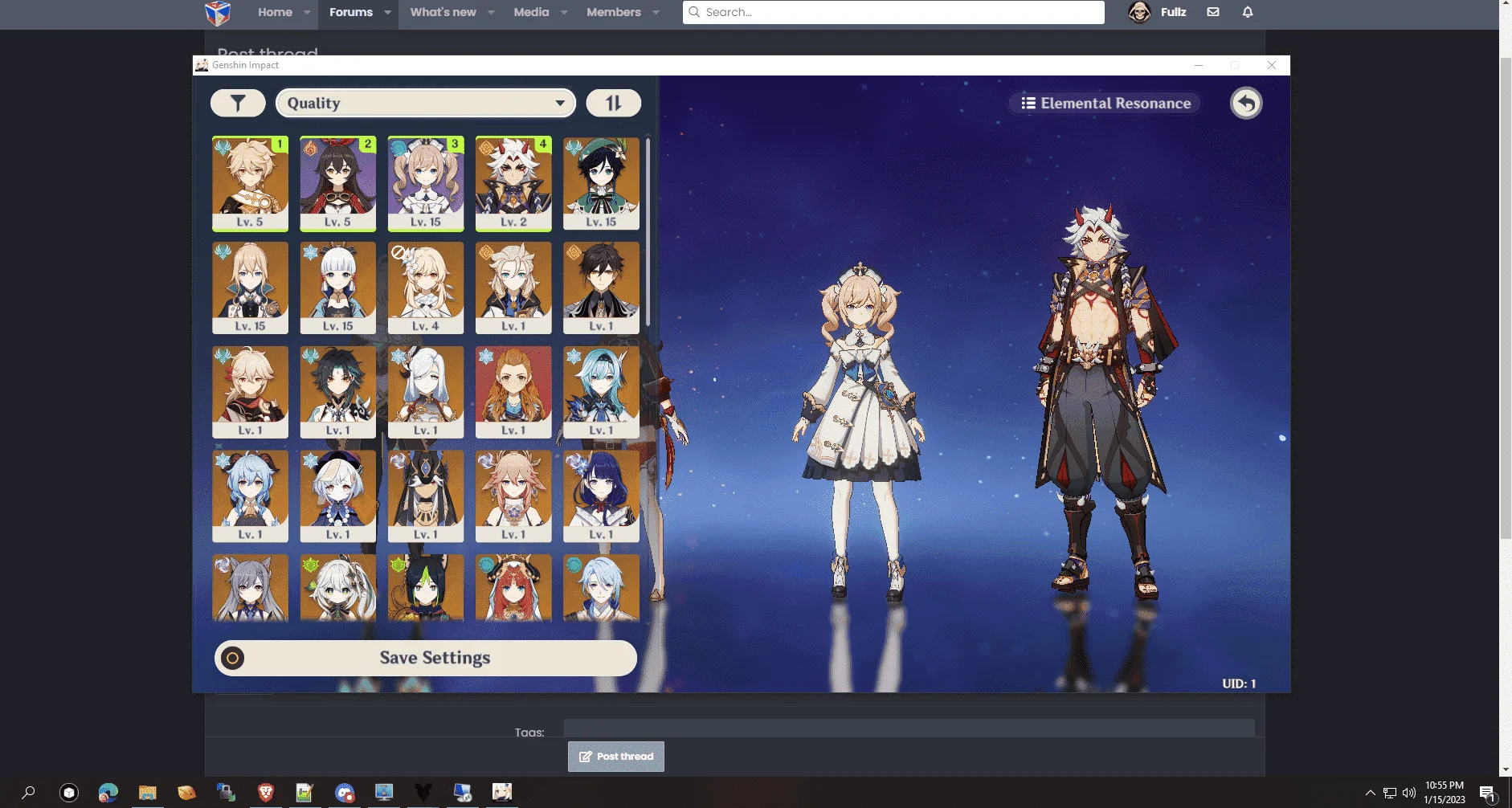Image resolution: width=1512 pixels, height=808 pixels.
Task: Open the Forums nav tab
Action: [351, 12]
